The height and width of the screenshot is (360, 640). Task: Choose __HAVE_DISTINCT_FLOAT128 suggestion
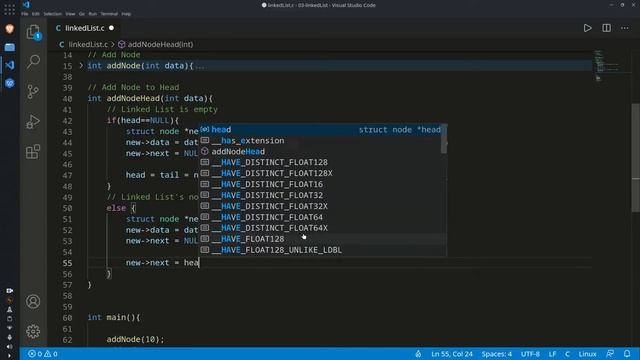point(320,162)
